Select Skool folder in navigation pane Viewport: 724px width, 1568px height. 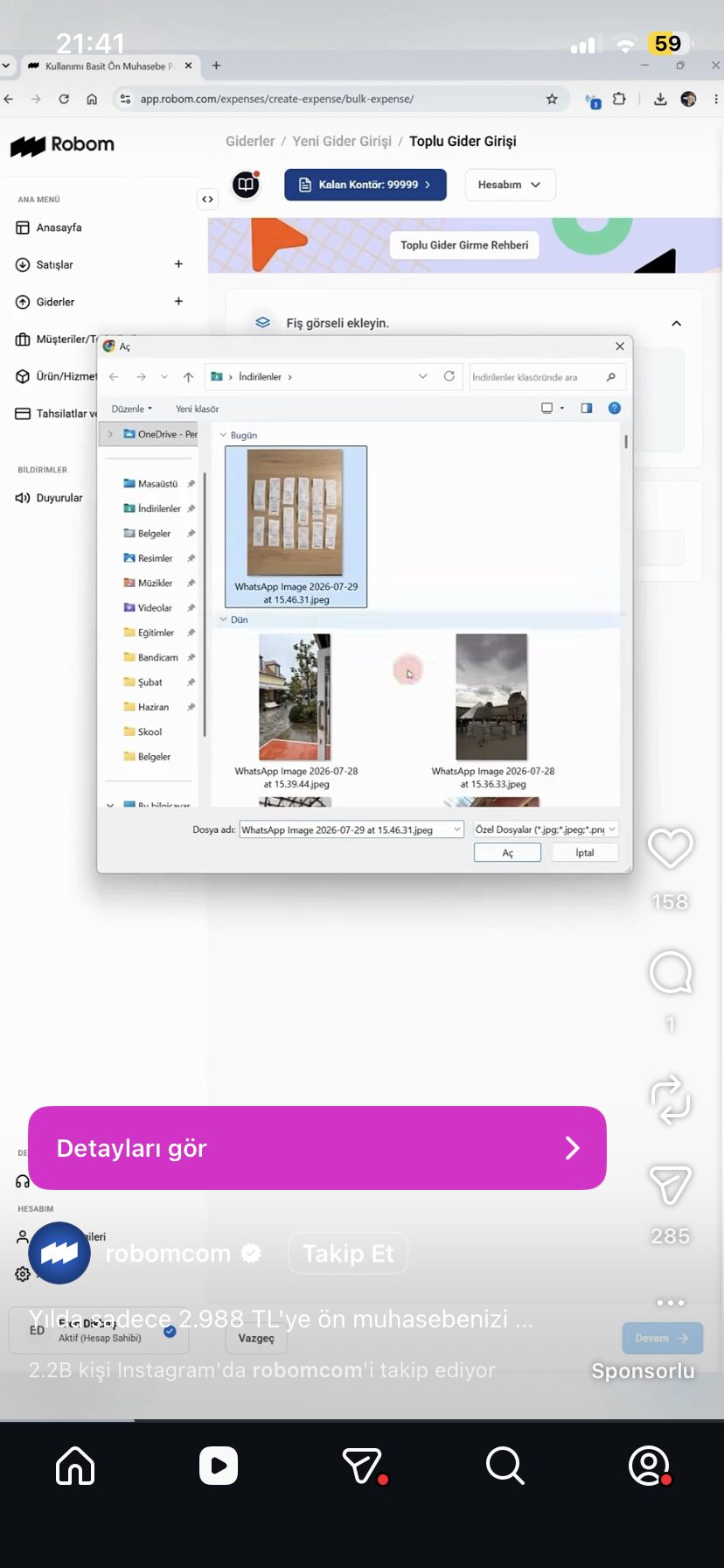pos(150,732)
